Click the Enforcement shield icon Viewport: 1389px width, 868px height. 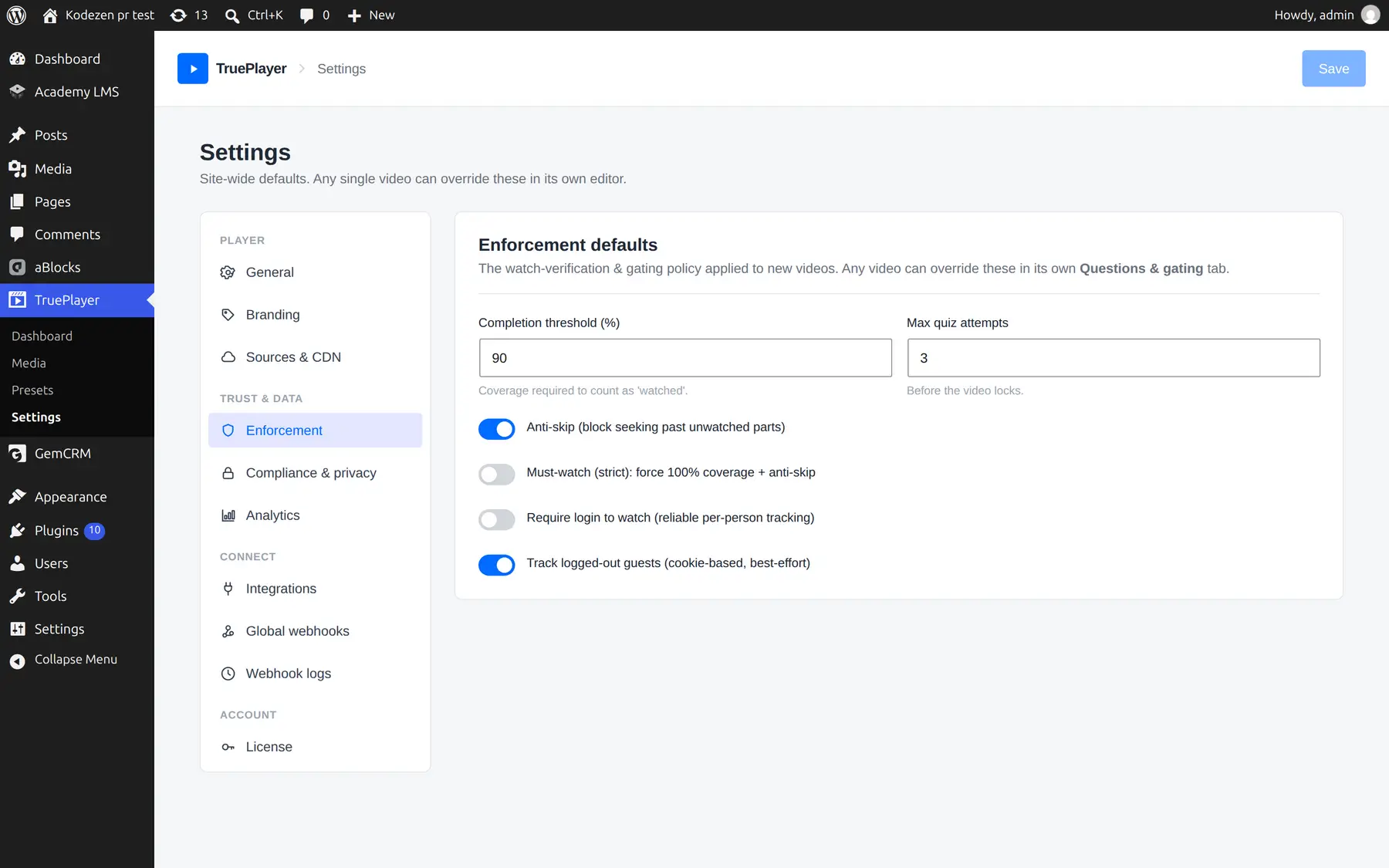228,431
